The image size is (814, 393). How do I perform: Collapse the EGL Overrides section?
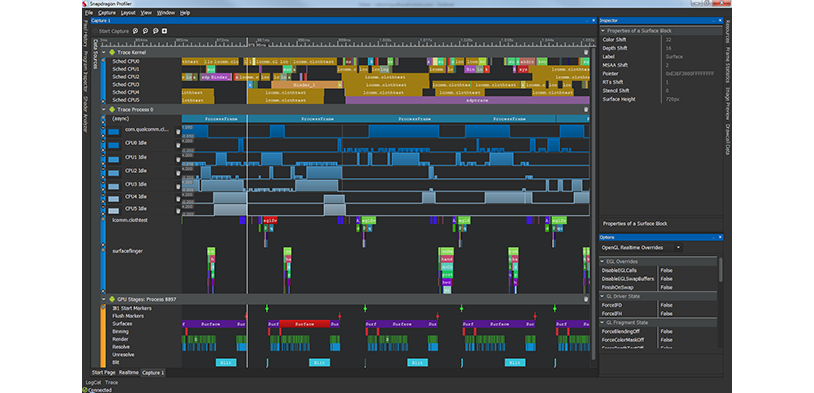(603, 262)
